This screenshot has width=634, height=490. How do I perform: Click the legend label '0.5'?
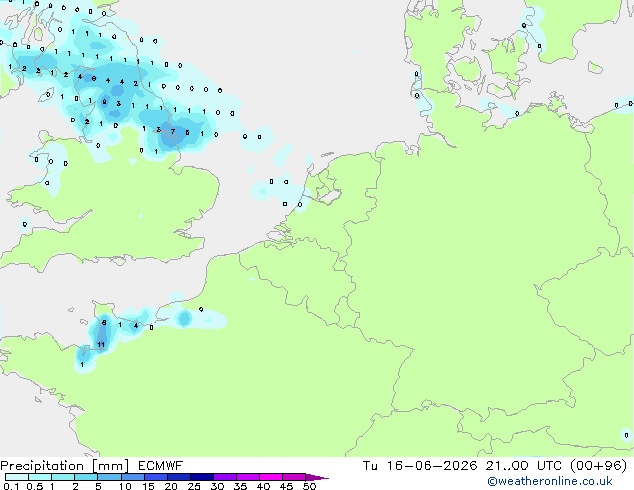(x=34, y=486)
